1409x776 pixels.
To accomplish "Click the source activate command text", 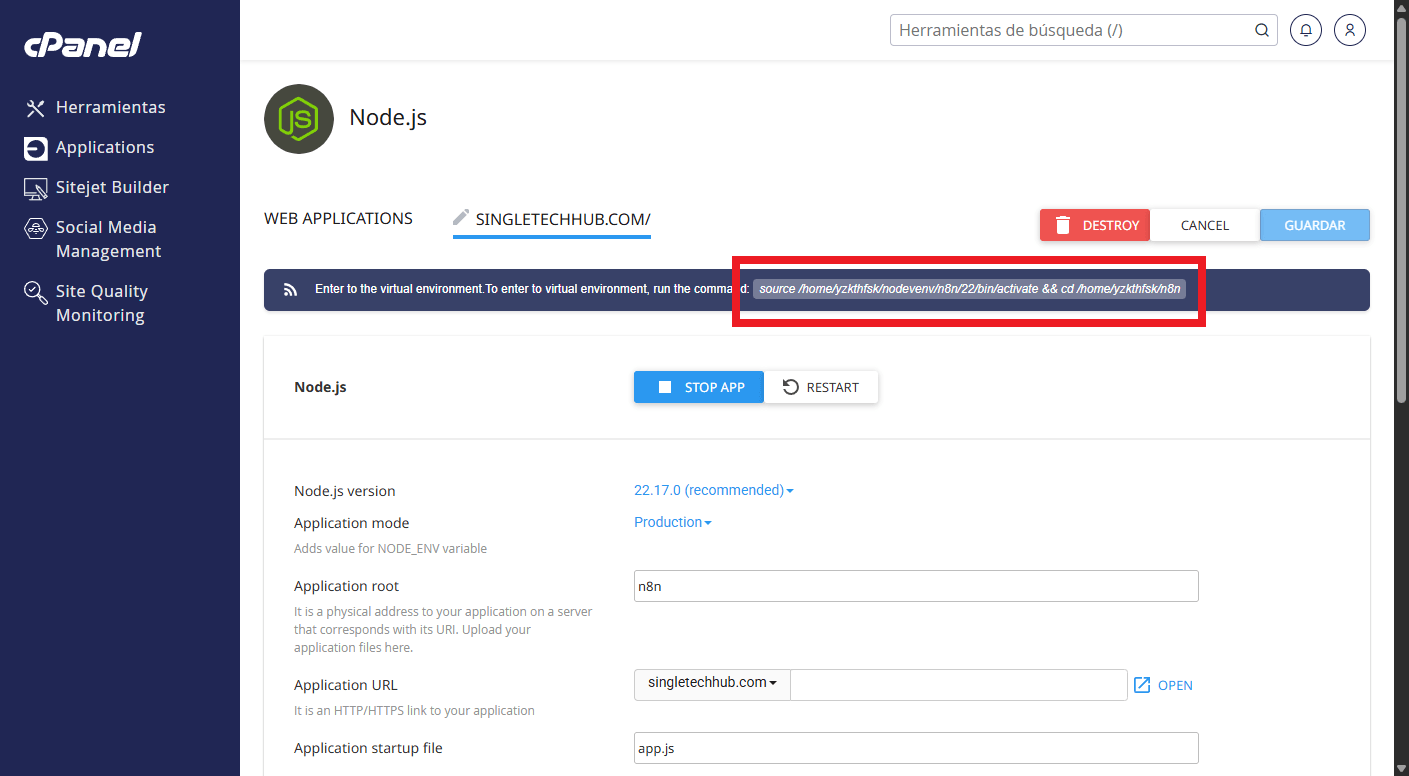I will coord(970,289).
